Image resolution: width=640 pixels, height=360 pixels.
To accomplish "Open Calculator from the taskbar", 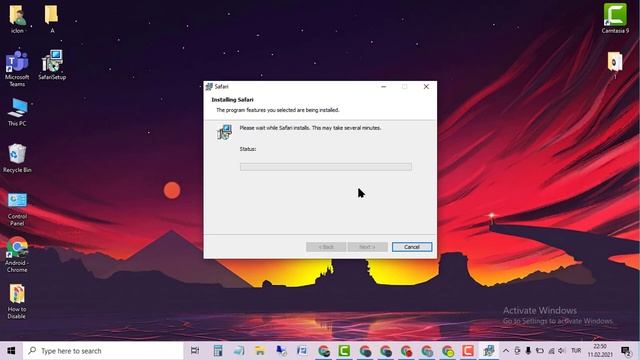I will pos(218,351).
